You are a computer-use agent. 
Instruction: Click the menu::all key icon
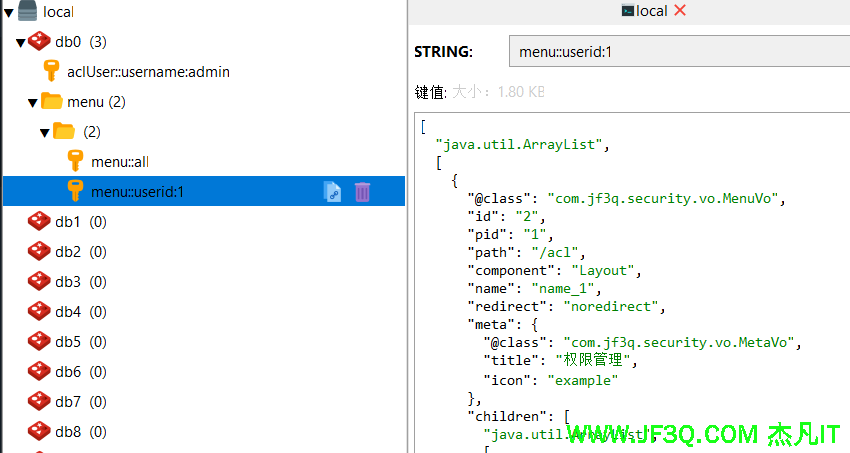point(76,161)
